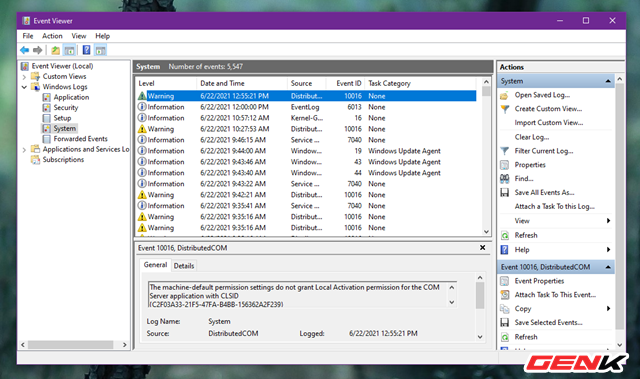The width and height of the screenshot is (640, 379).
Task: Select the Forwarded Events log
Action: tap(80, 139)
